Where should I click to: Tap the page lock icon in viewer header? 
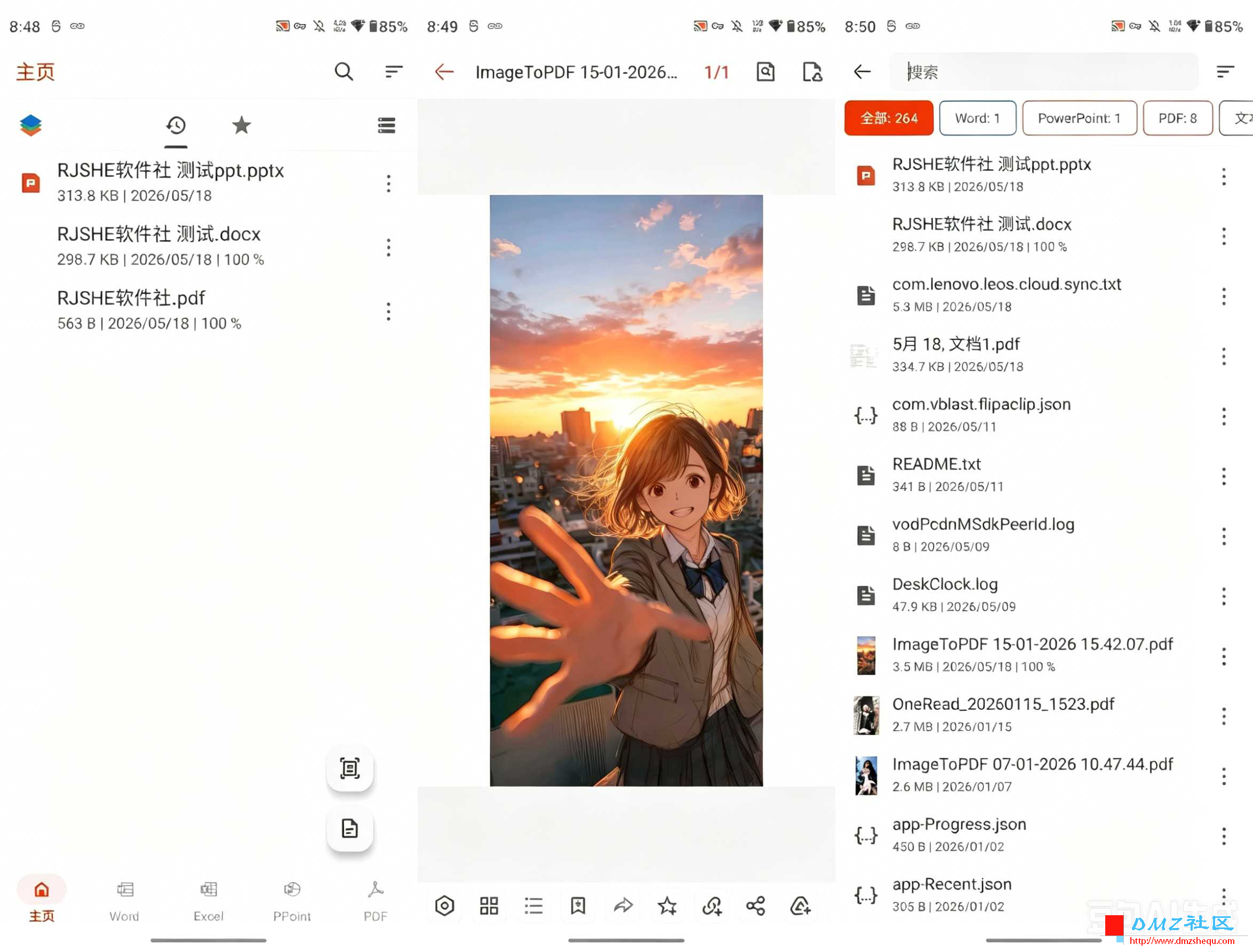[x=813, y=72]
